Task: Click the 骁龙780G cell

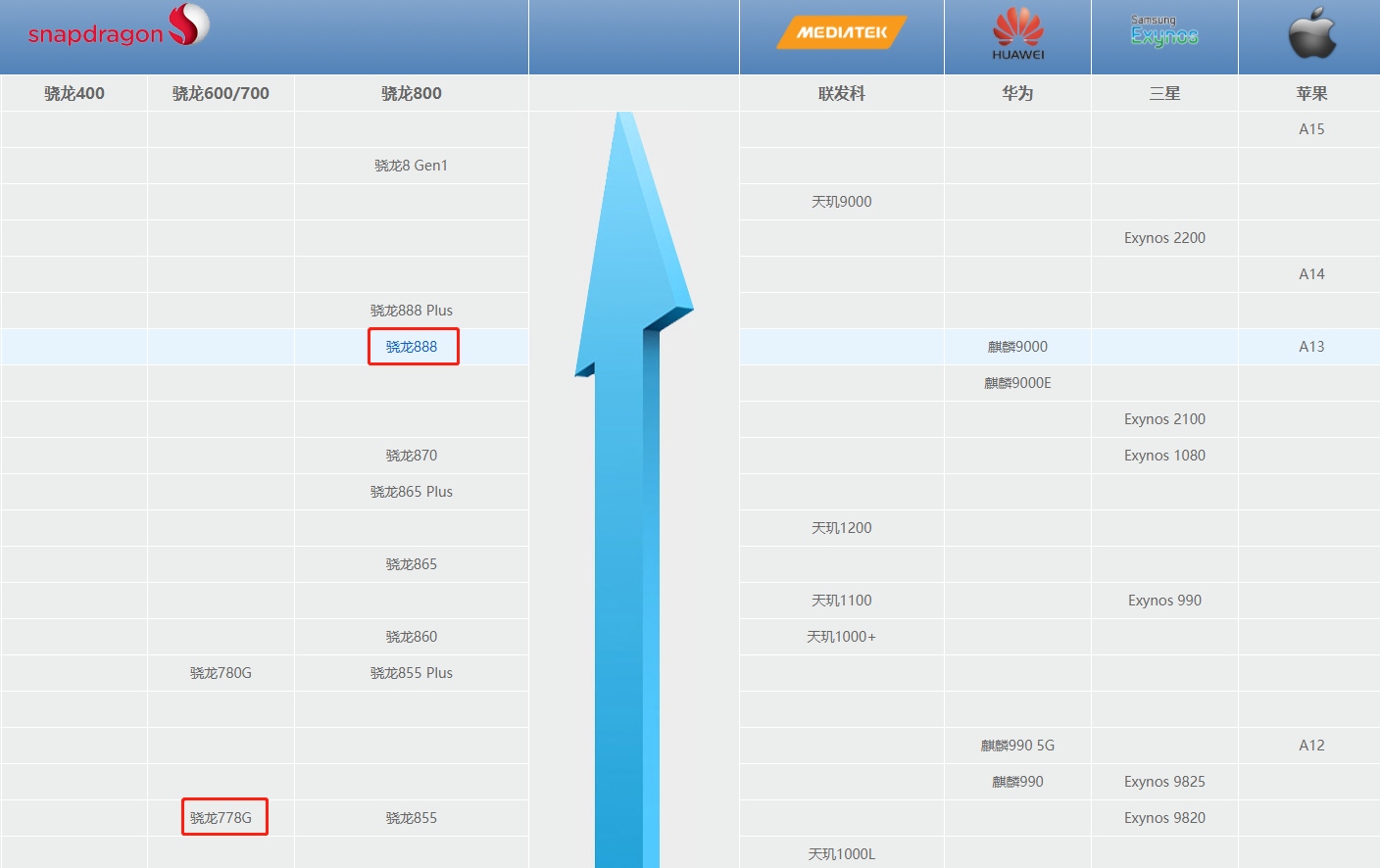Action: [221, 673]
